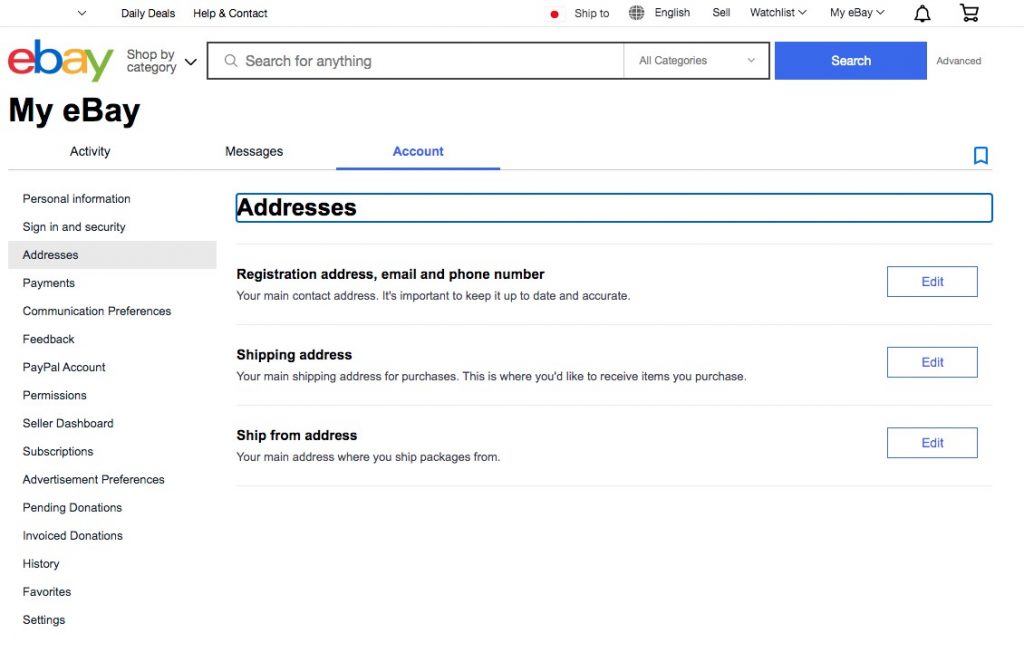This screenshot has width=1024, height=652.
Task: Open Pending Donations
Action: coord(72,508)
